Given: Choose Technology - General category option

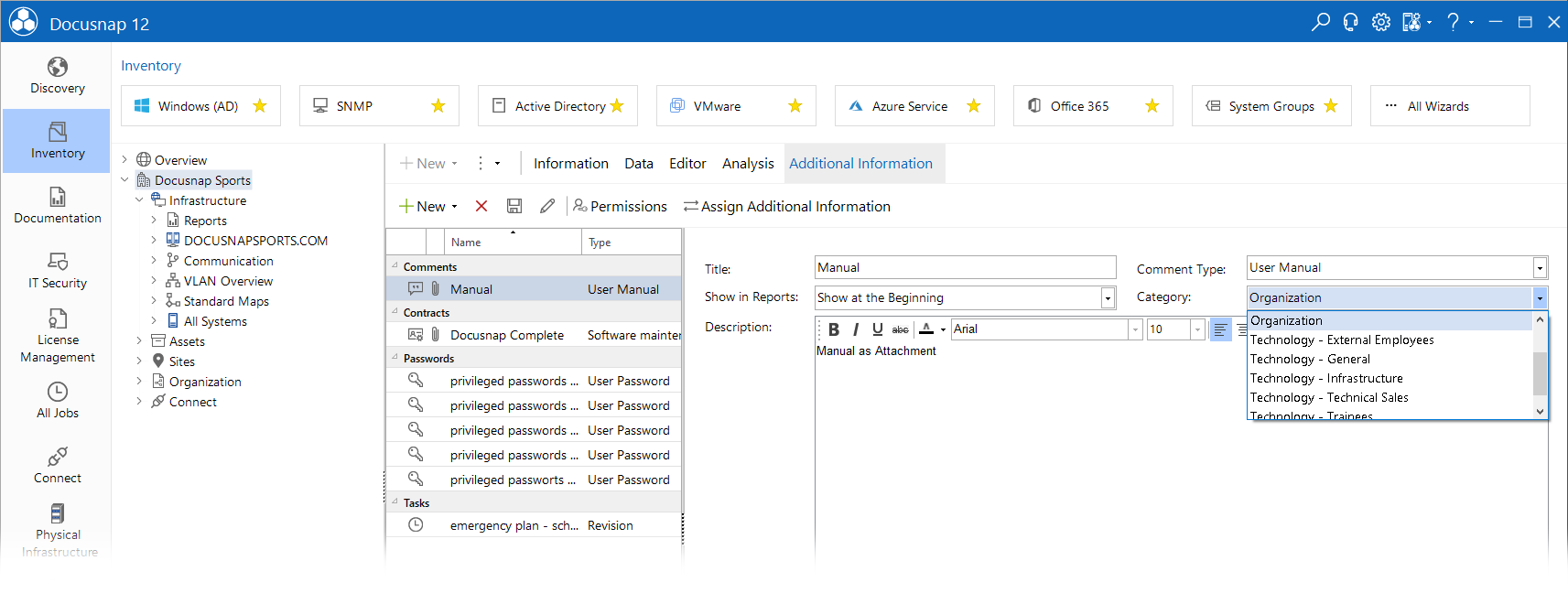Looking at the screenshot, I should point(1390,359).
